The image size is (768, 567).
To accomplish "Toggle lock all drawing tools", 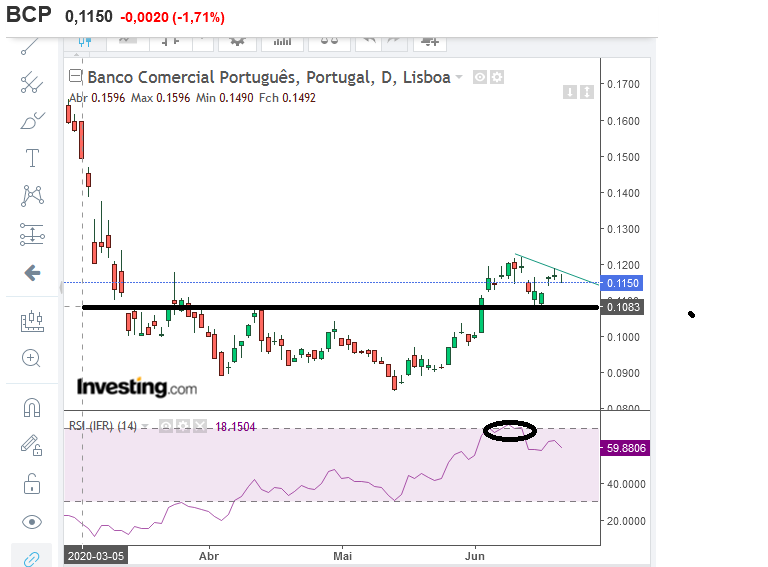I will click(x=32, y=484).
